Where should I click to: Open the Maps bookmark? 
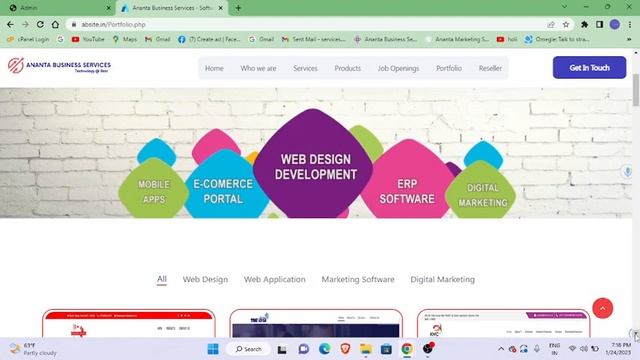pos(125,39)
